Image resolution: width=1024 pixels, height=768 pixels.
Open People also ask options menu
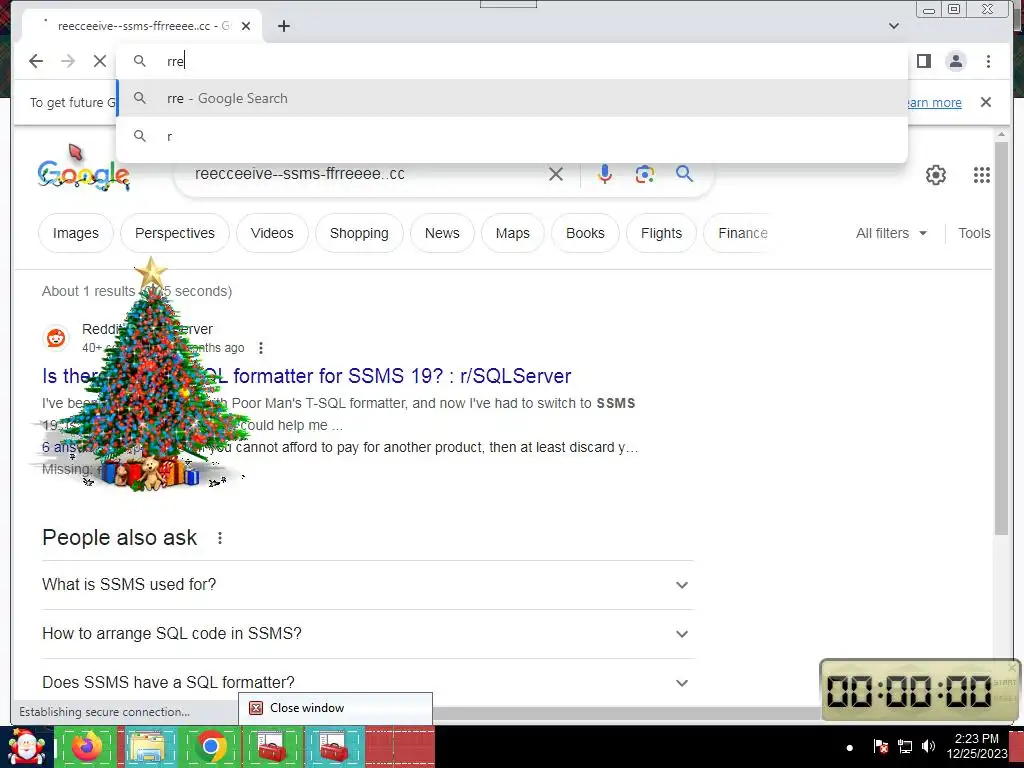pyautogui.click(x=220, y=537)
